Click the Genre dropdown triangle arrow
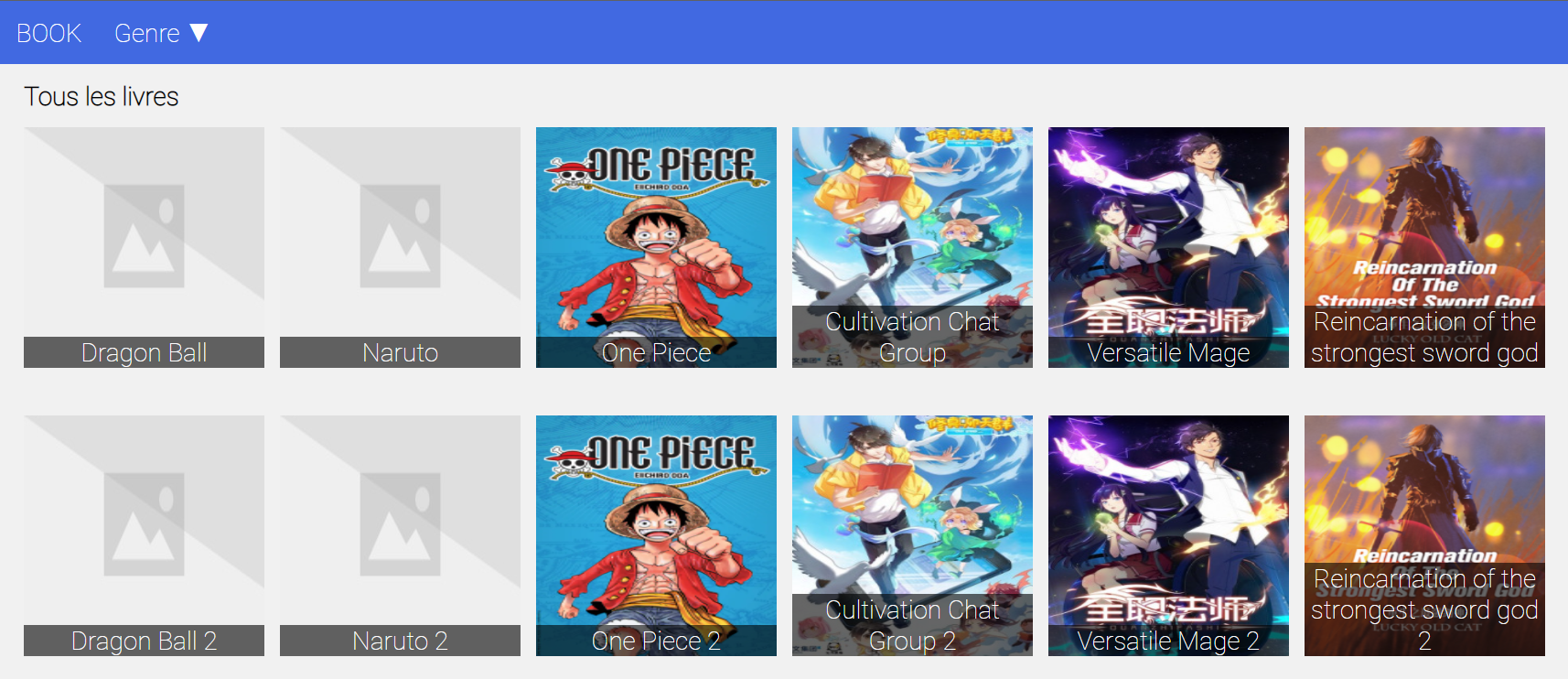Image resolution: width=1568 pixels, height=679 pixels. (199, 33)
